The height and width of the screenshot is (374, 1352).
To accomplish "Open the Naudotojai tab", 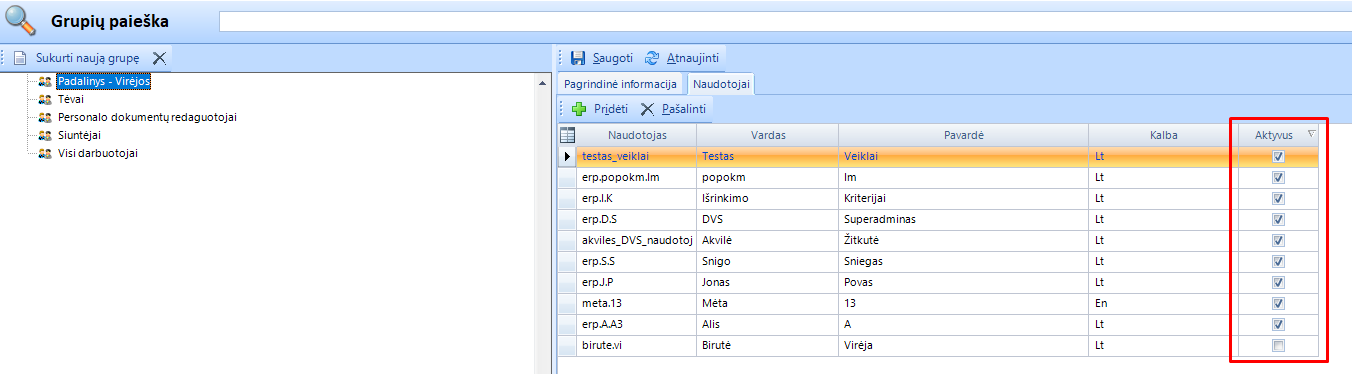I will pyautogui.click(x=721, y=84).
